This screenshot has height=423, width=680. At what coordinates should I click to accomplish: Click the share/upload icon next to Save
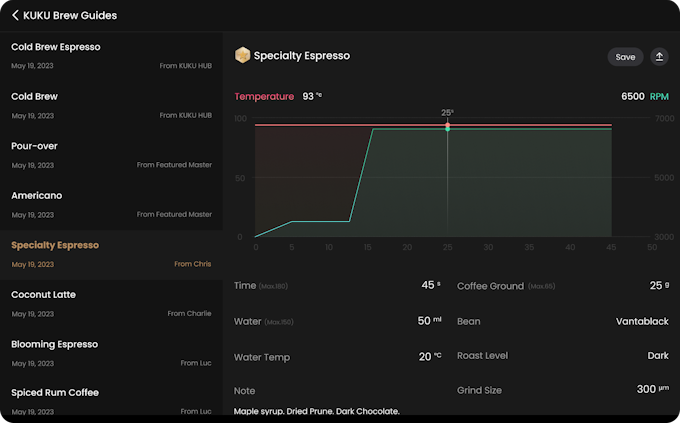(659, 57)
